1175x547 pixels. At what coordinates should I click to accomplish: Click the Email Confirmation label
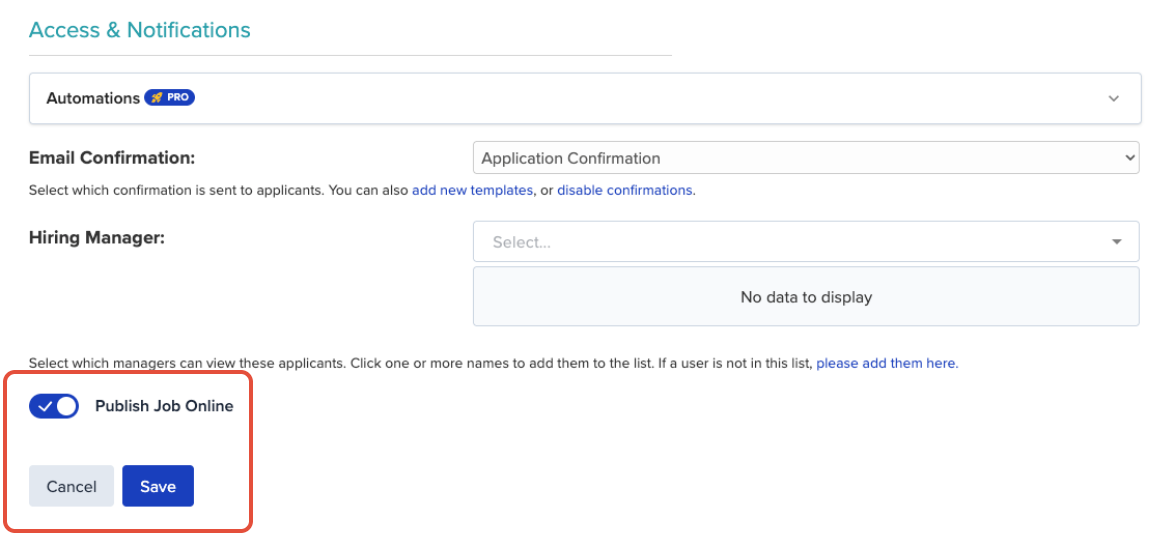point(112,158)
